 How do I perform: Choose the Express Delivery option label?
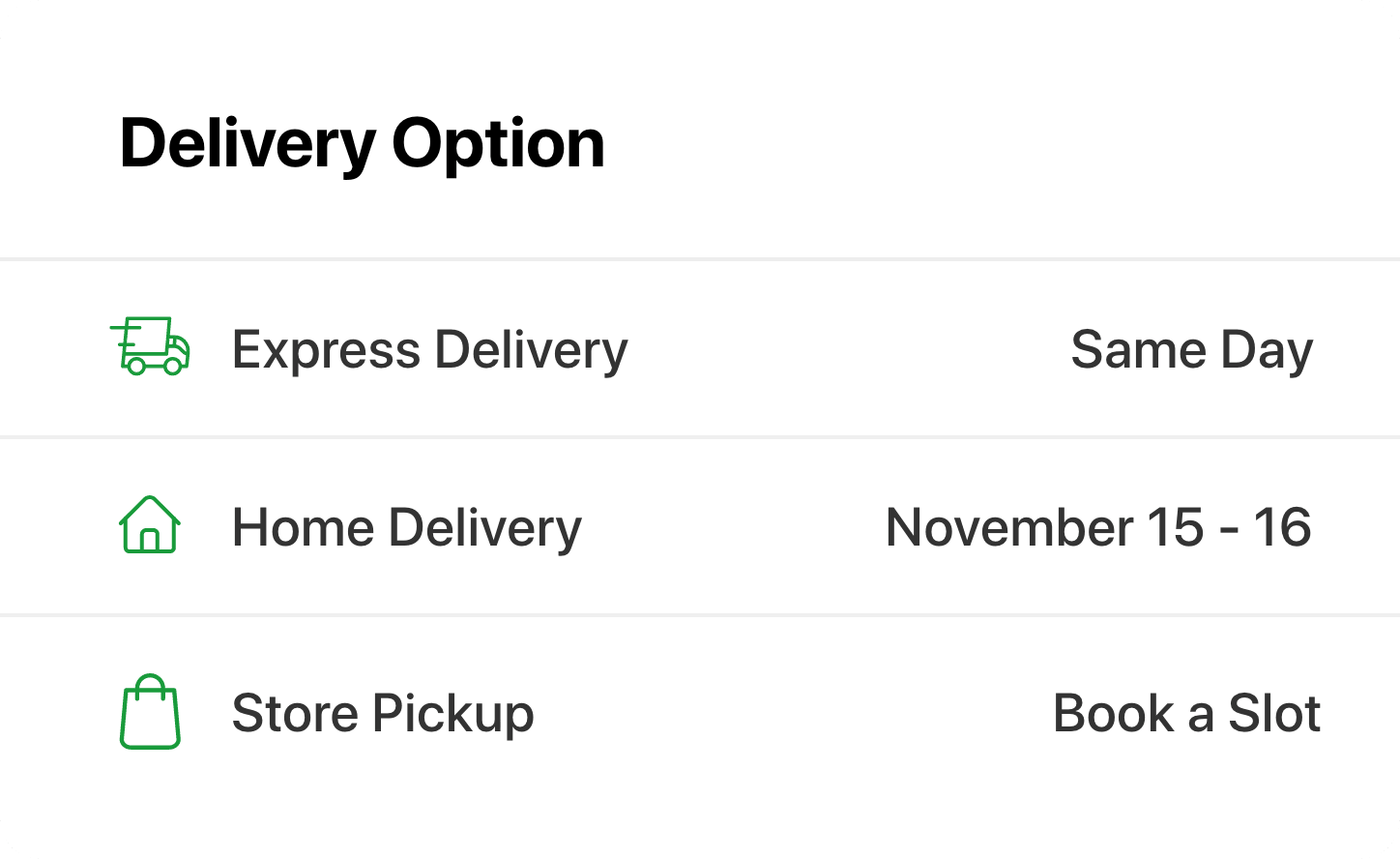coord(429,349)
